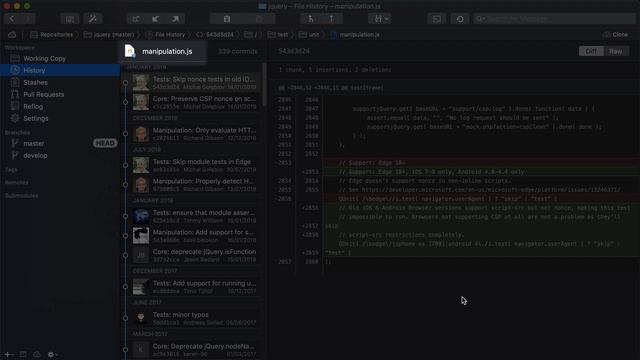This screenshot has height=360, width=640.
Task: Open Stashes in the sidebar
Action: pyautogui.click(x=60, y=82)
